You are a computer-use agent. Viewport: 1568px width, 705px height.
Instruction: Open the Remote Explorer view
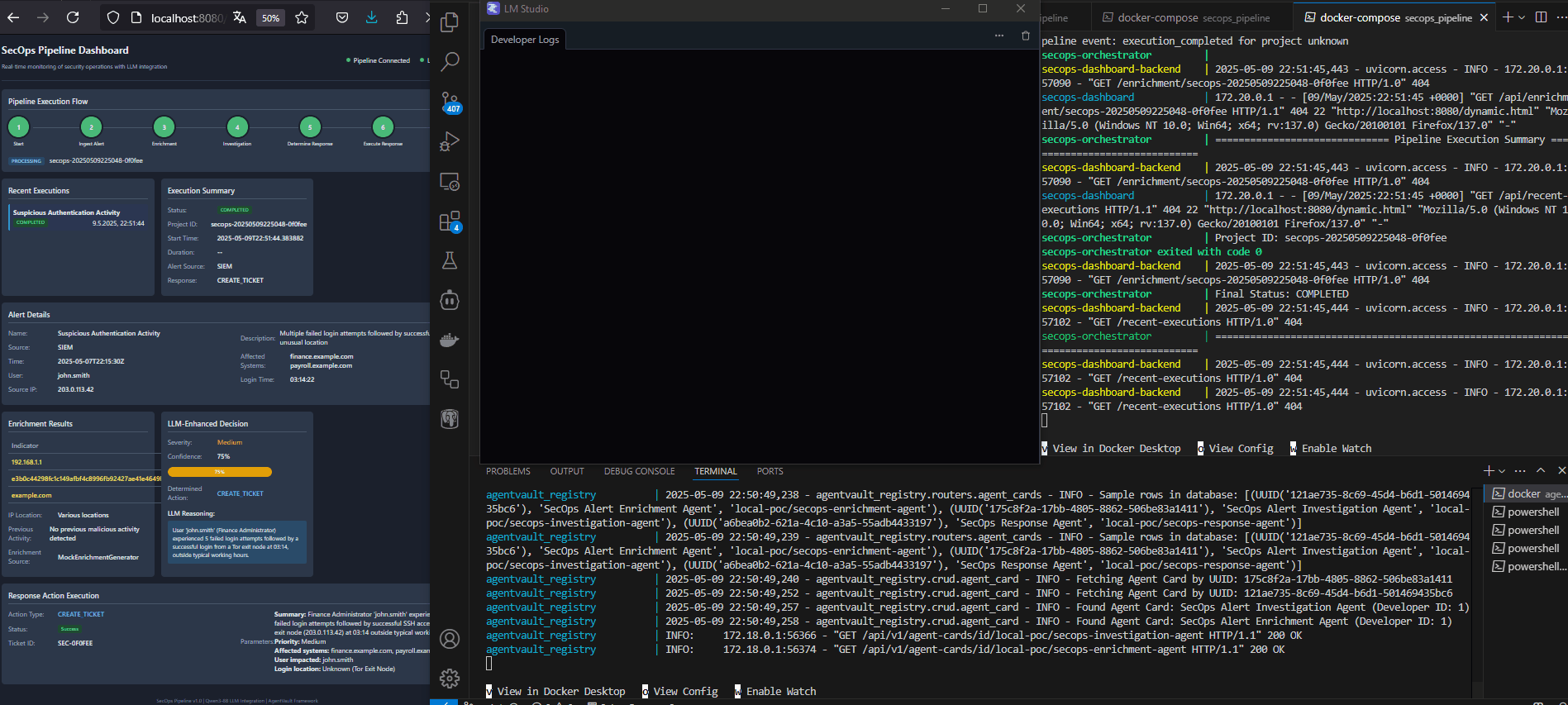point(450,181)
